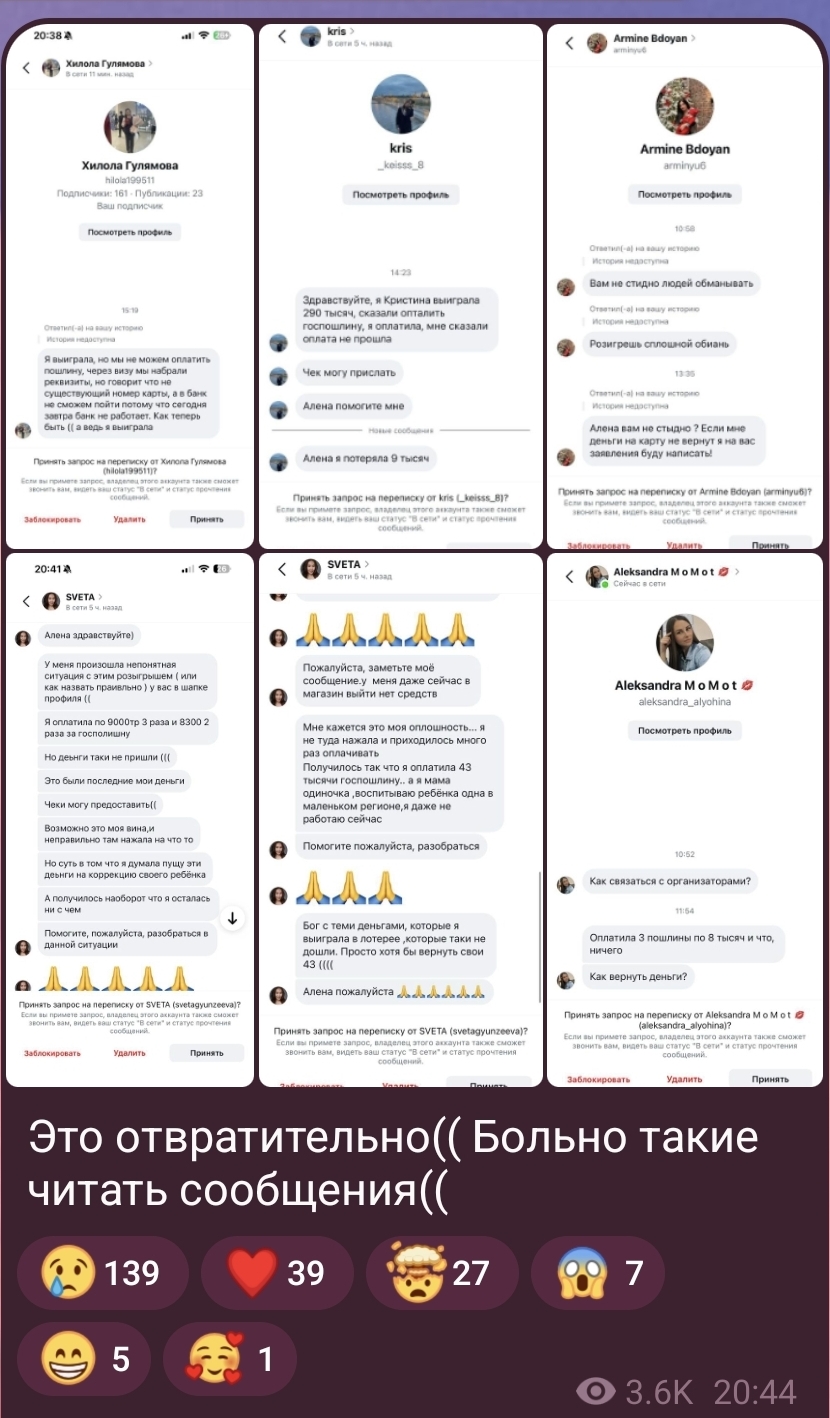The image size is (830, 1418).
Task: Expand the Aleksandra MoMot header chevron
Action: [737, 572]
